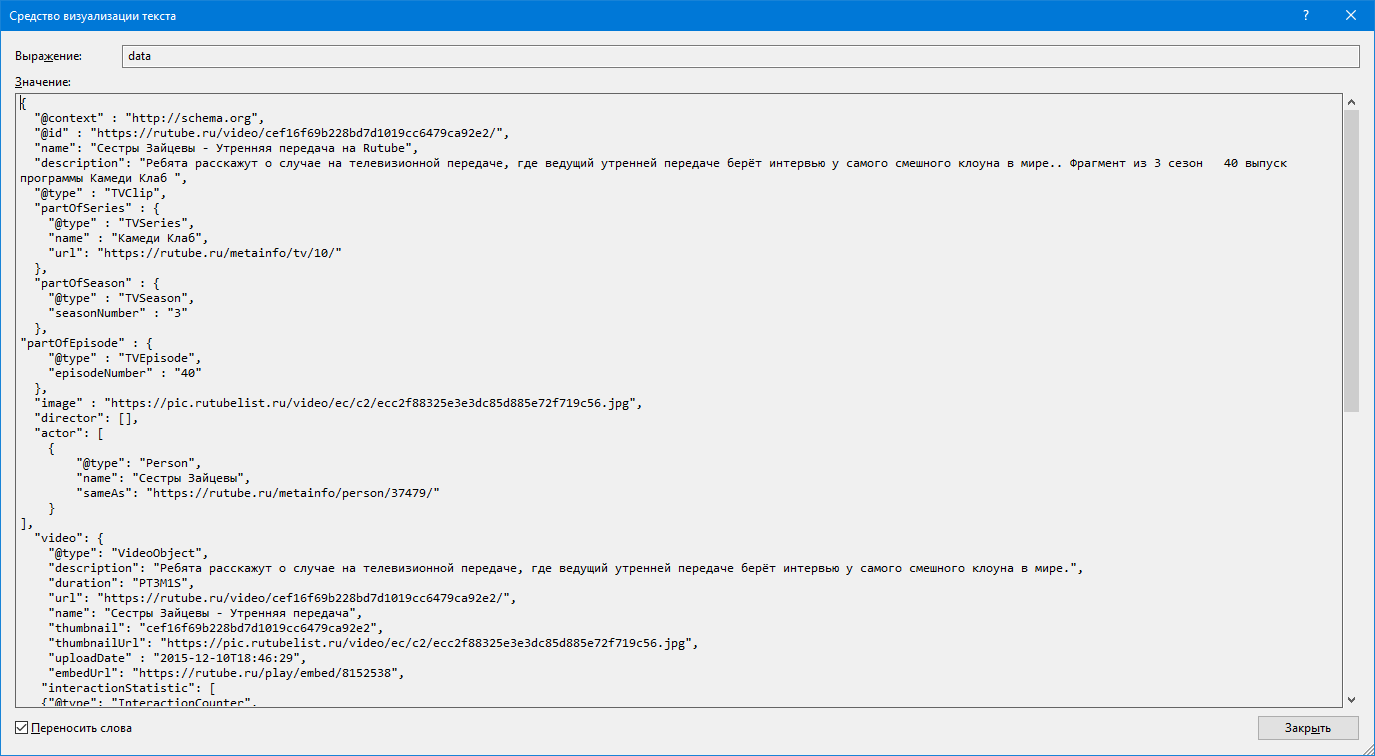Viewport: 1375px width, 756px height.
Task: Click the "embedUrl" embed/8152538 line
Action: (227, 672)
